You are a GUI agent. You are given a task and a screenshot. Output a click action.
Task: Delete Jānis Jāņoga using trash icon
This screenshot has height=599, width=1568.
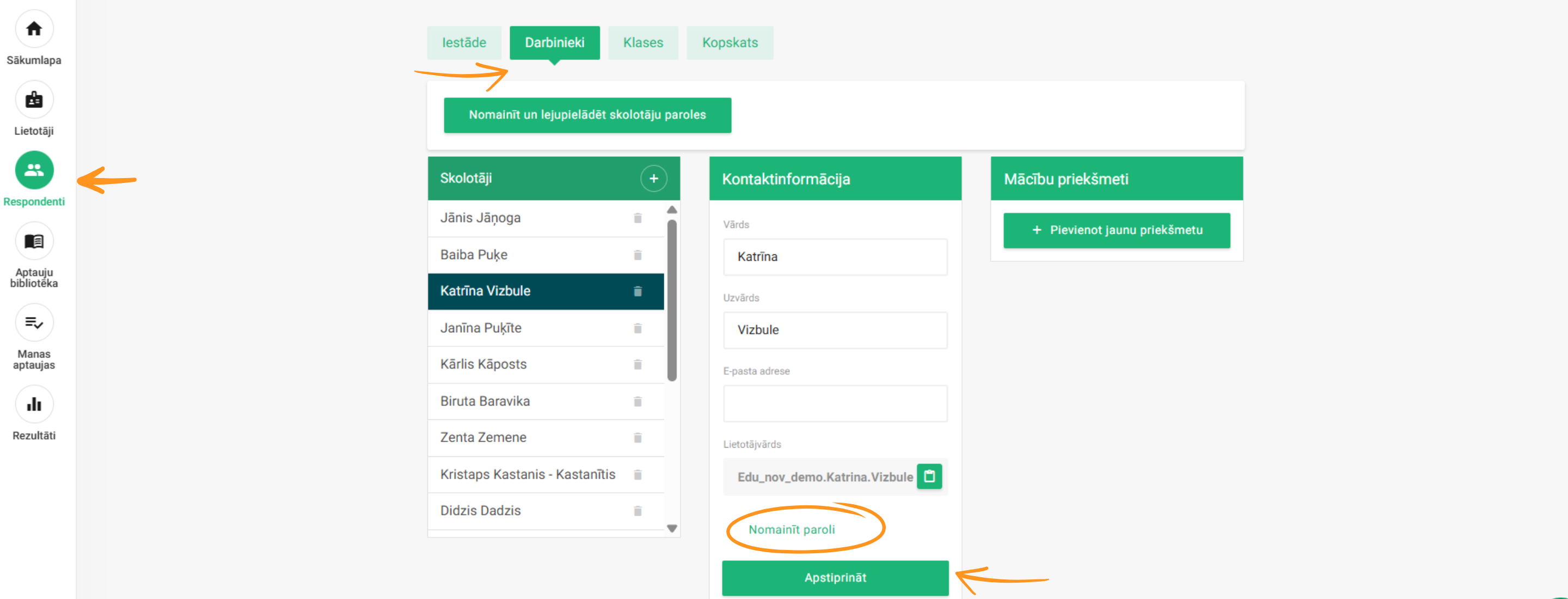(x=638, y=218)
